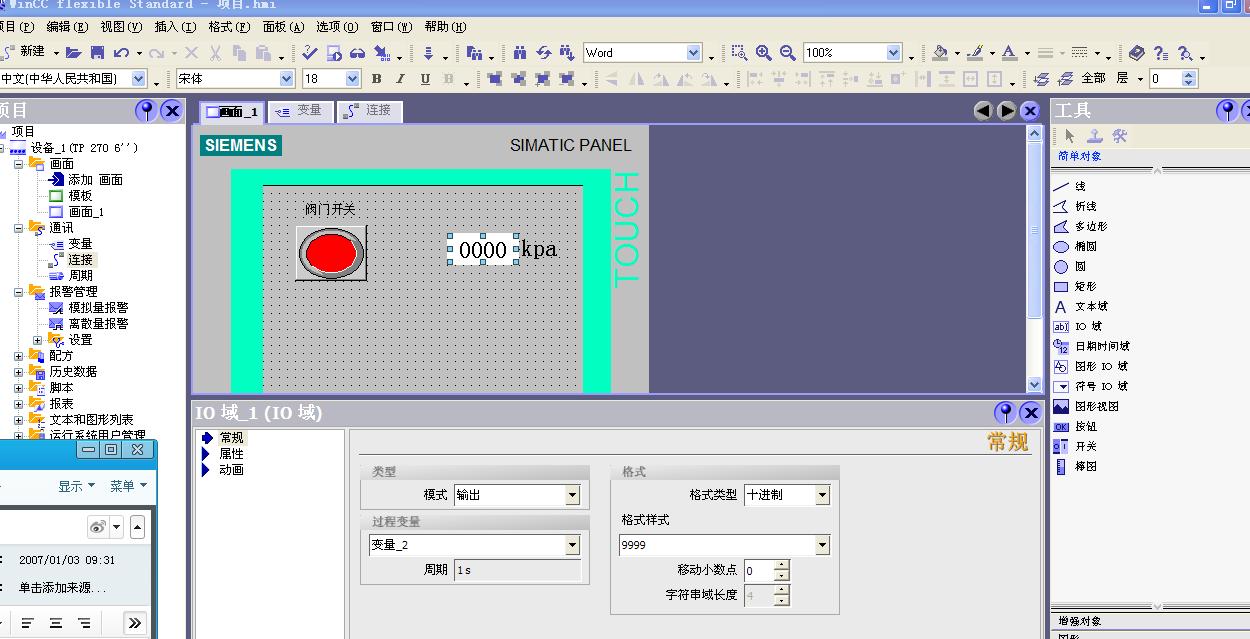Switch to the 变量 tab

(300, 111)
